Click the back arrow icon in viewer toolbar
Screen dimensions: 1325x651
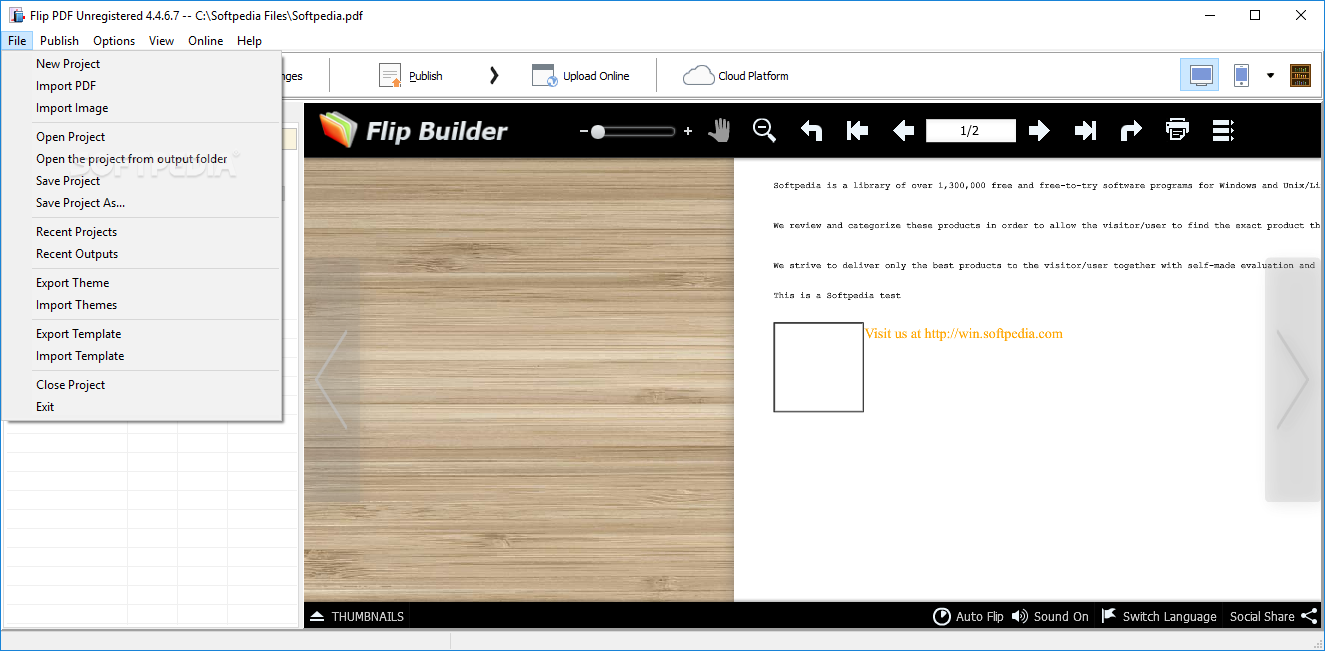click(x=811, y=131)
